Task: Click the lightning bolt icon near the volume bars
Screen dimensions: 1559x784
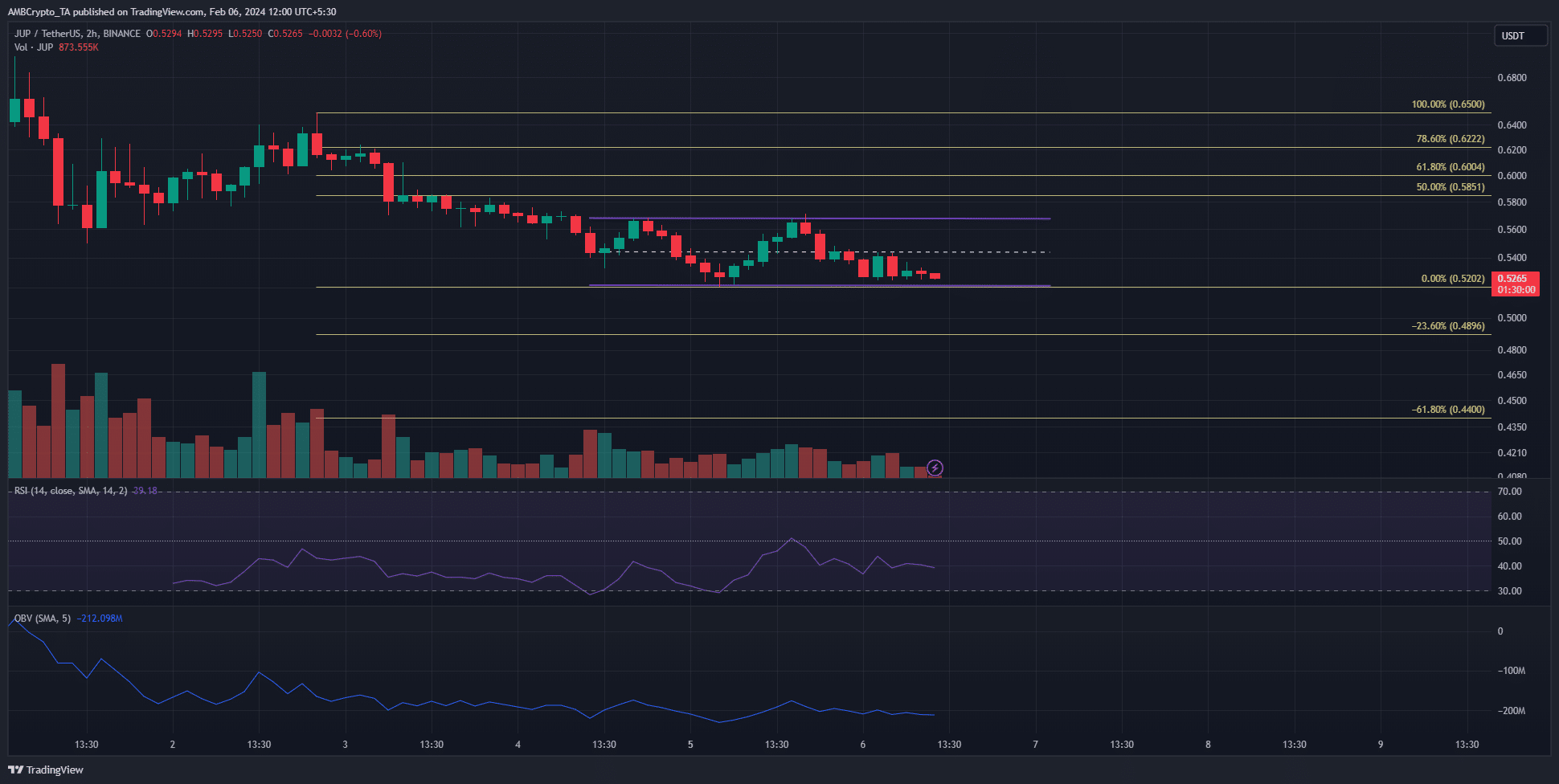Action: (x=935, y=468)
